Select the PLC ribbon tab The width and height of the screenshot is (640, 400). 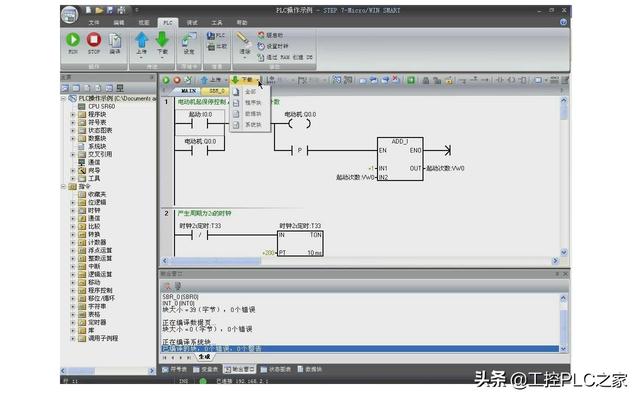pyautogui.click(x=168, y=23)
